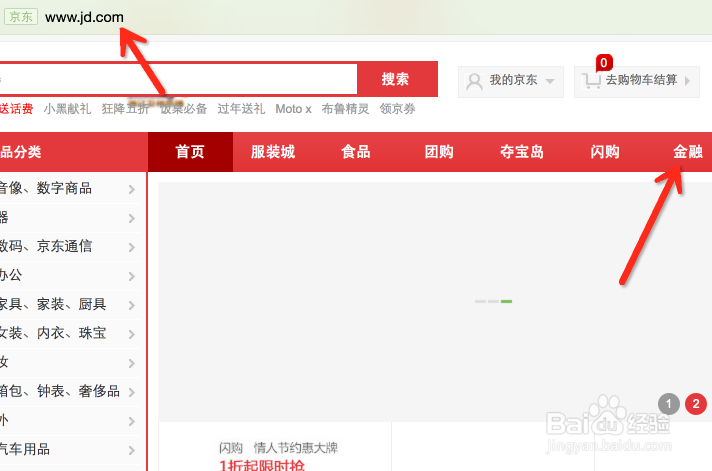Expand the 箱包、钟表、奢侈品 category chevron
The width and height of the screenshot is (712, 471).
coord(132,392)
